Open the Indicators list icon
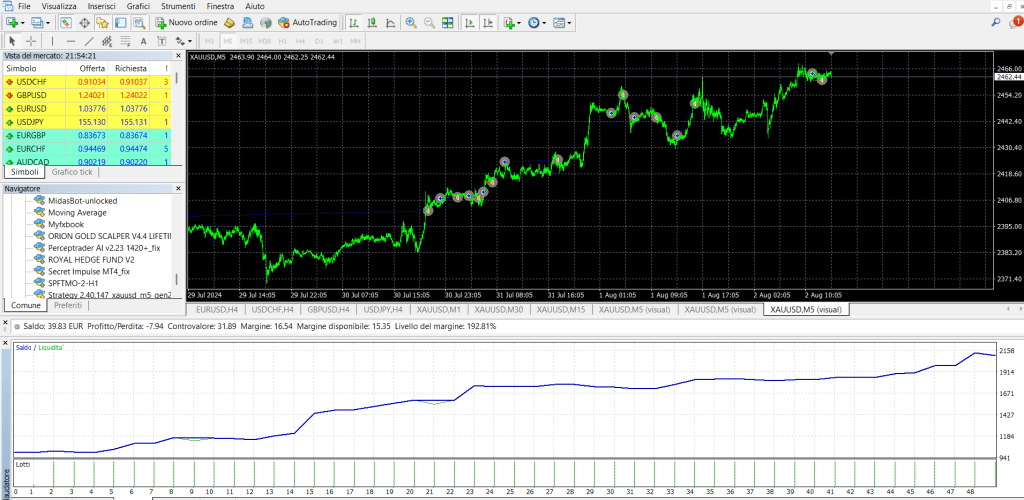The height and width of the screenshot is (500, 1024). (x=509, y=23)
